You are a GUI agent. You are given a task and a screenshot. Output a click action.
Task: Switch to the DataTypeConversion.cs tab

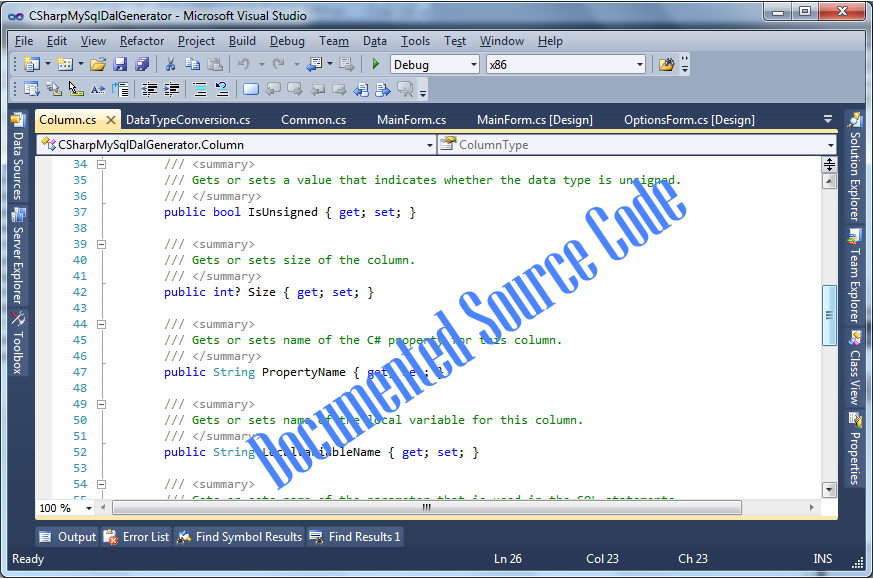[x=188, y=120]
